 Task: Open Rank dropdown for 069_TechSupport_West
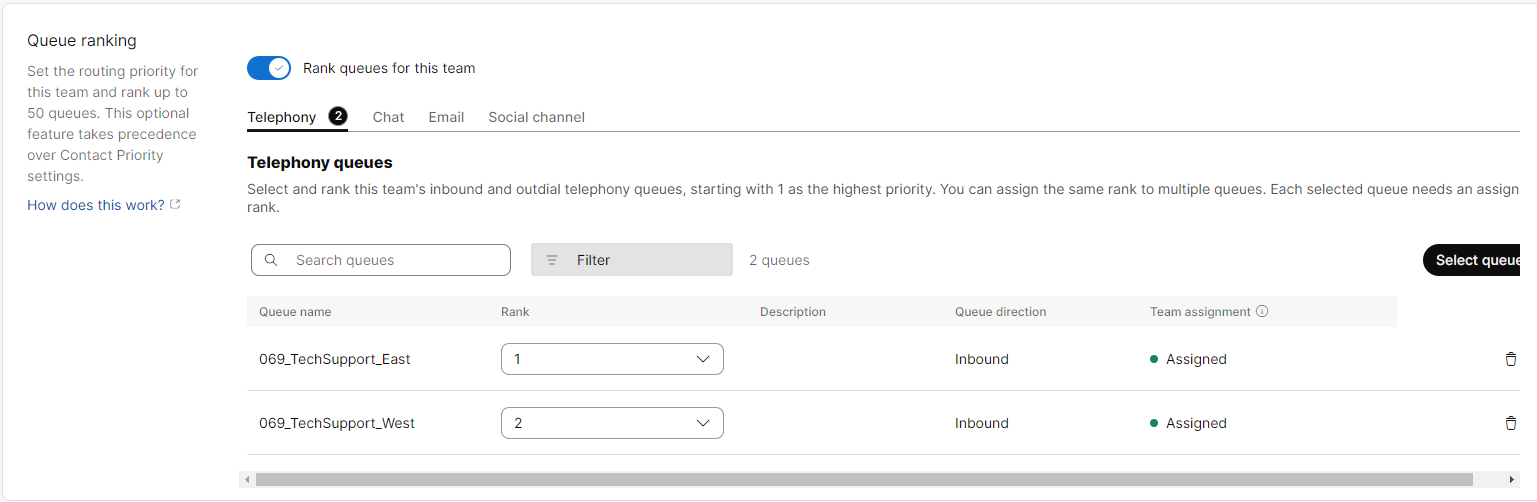tap(612, 423)
